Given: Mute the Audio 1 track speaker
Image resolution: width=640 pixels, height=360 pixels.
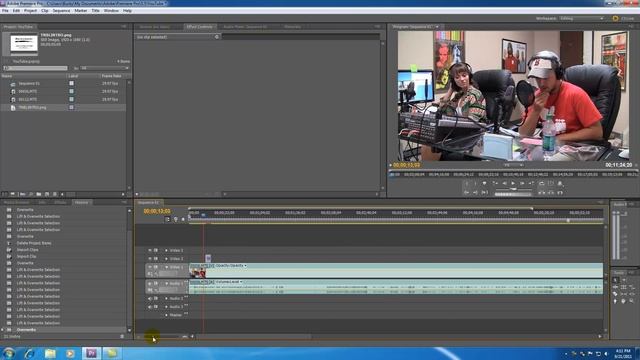Looking at the screenshot, I should click(x=150, y=283).
